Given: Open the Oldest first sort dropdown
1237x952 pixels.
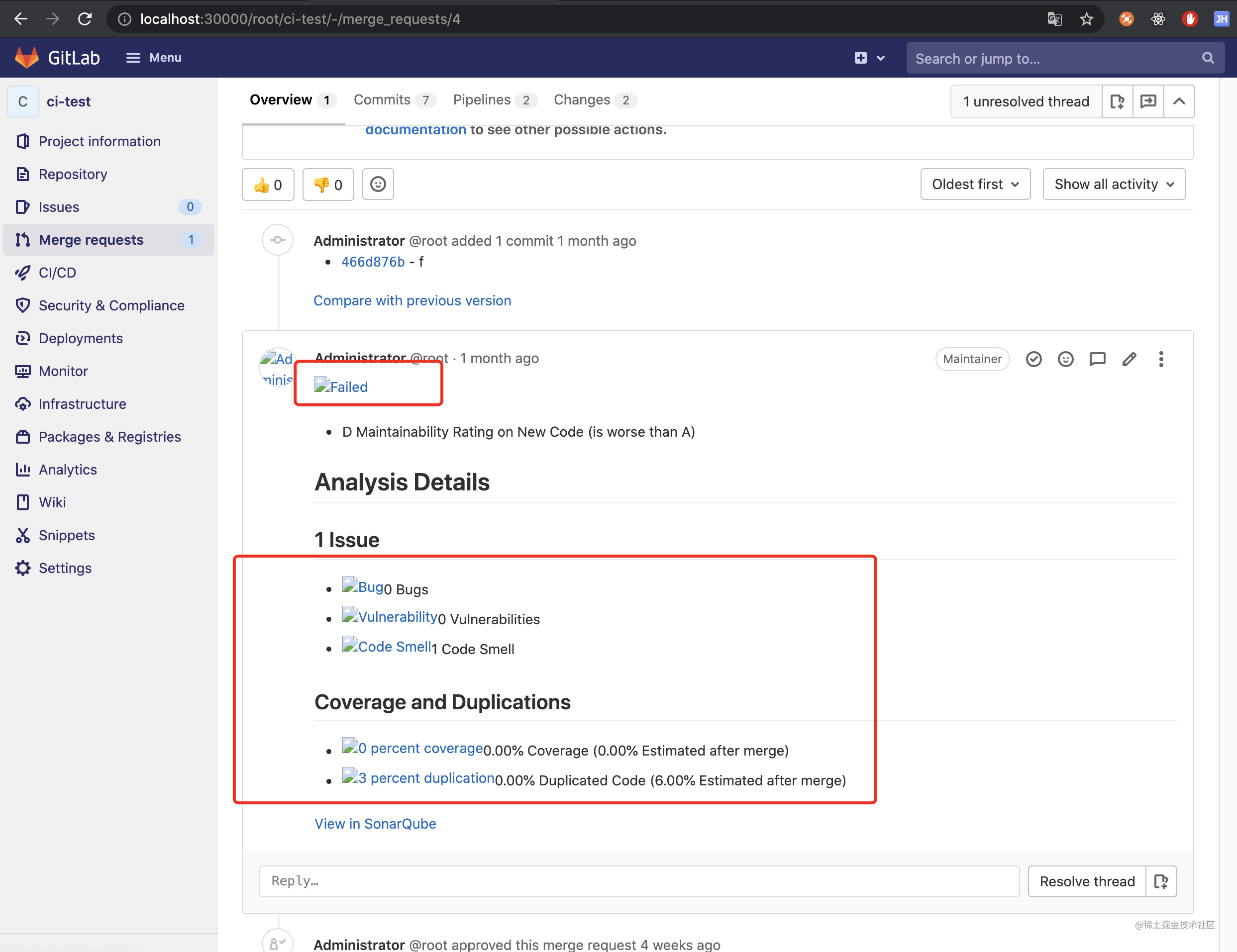Looking at the screenshot, I should tap(975, 184).
